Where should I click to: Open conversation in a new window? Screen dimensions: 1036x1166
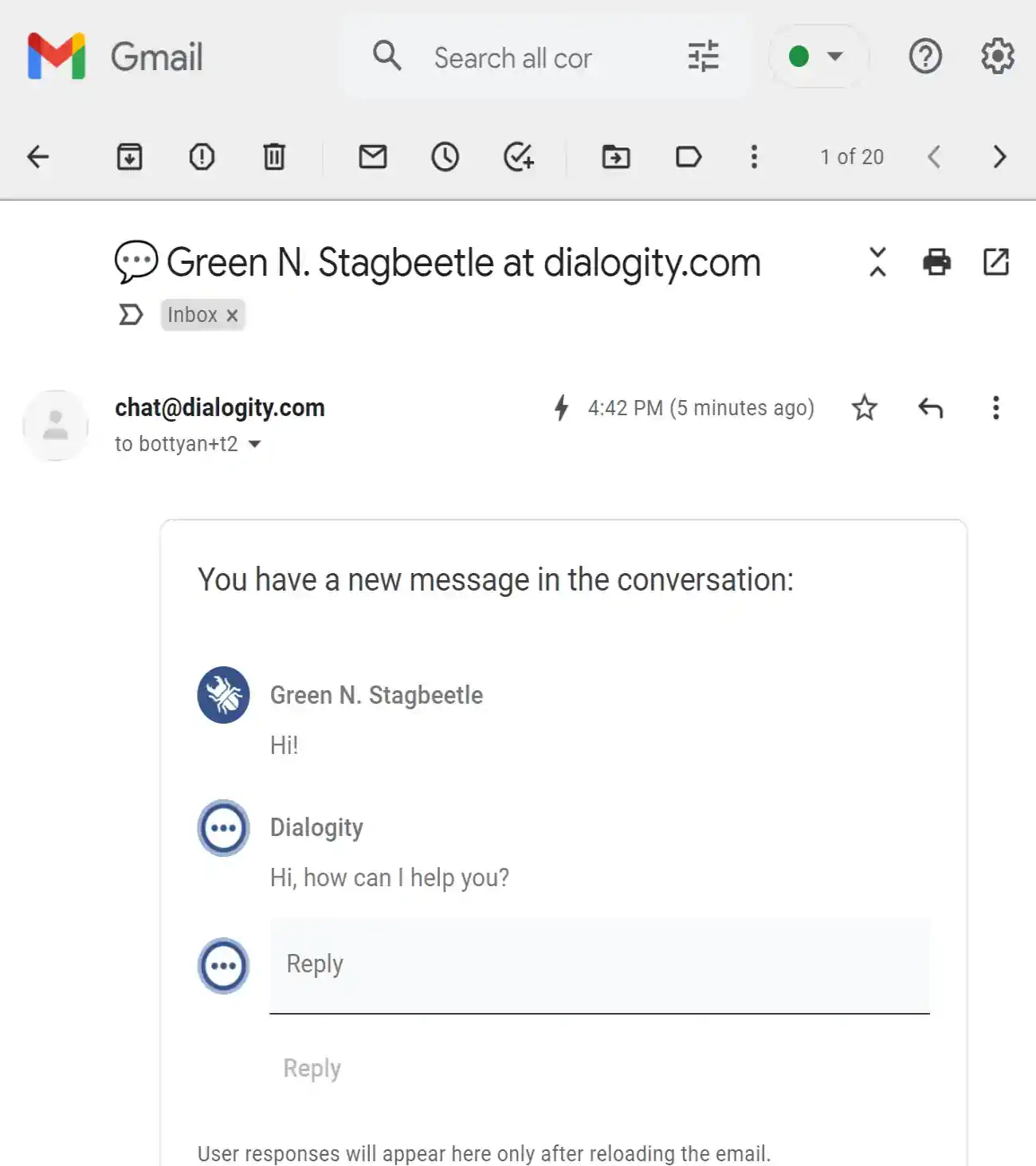click(x=996, y=261)
